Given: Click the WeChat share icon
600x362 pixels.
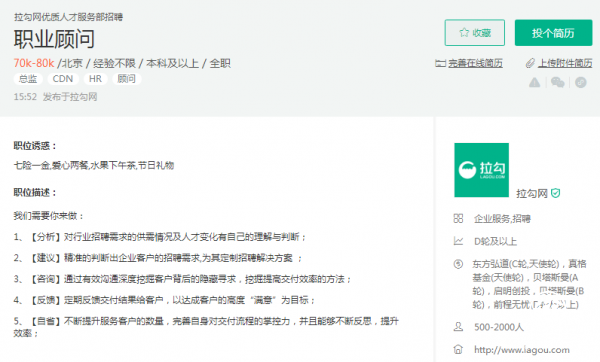Looking at the screenshot, I should click(x=558, y=82).
